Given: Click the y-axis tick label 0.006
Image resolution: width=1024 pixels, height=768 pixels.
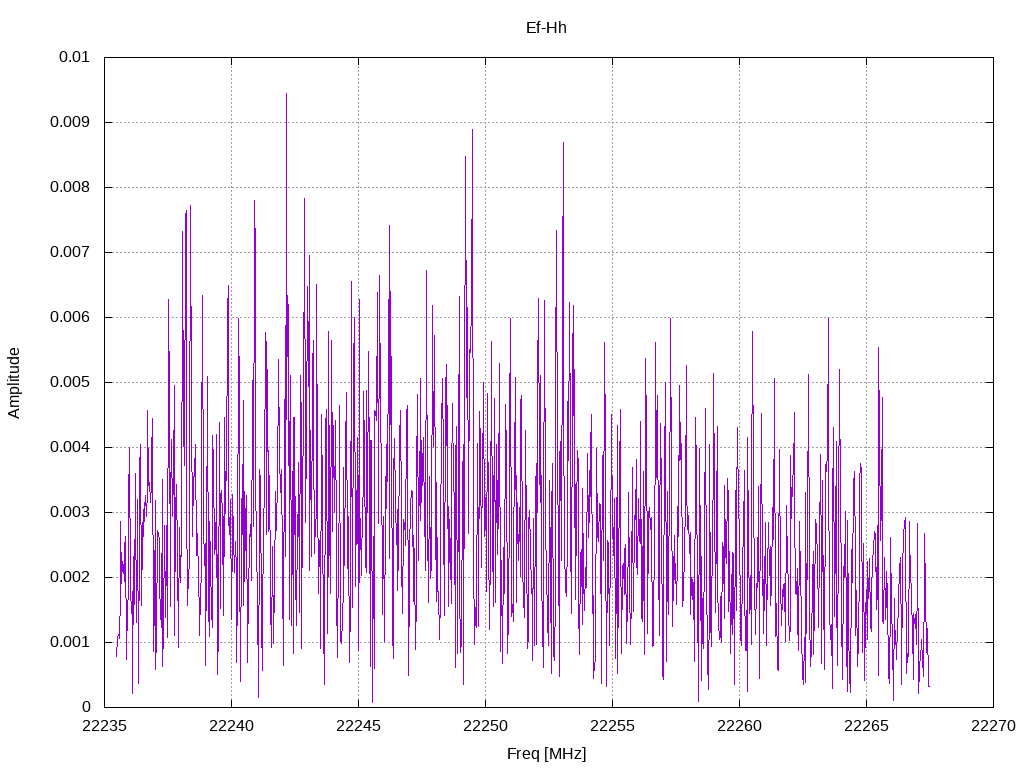Looking at the screenshot, I should (x=70, y=317).
